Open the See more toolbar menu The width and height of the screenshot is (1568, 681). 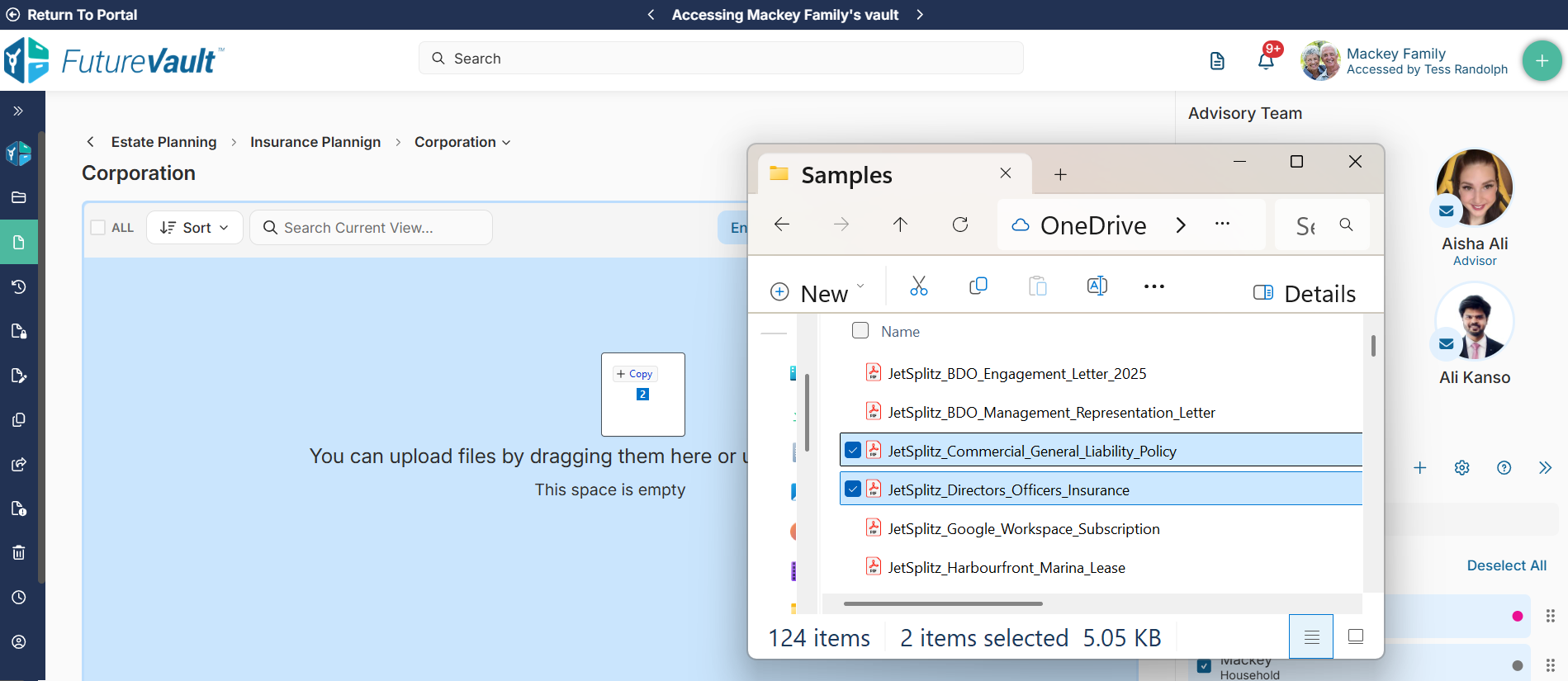point(1154,286)
